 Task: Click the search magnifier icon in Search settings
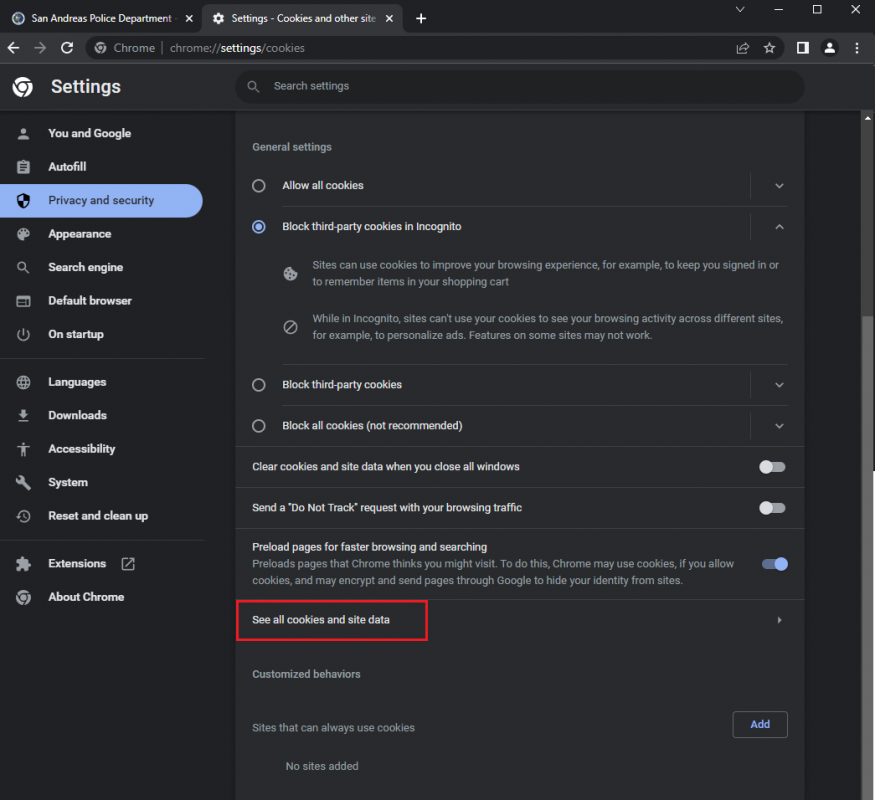(x=253, y=86)
